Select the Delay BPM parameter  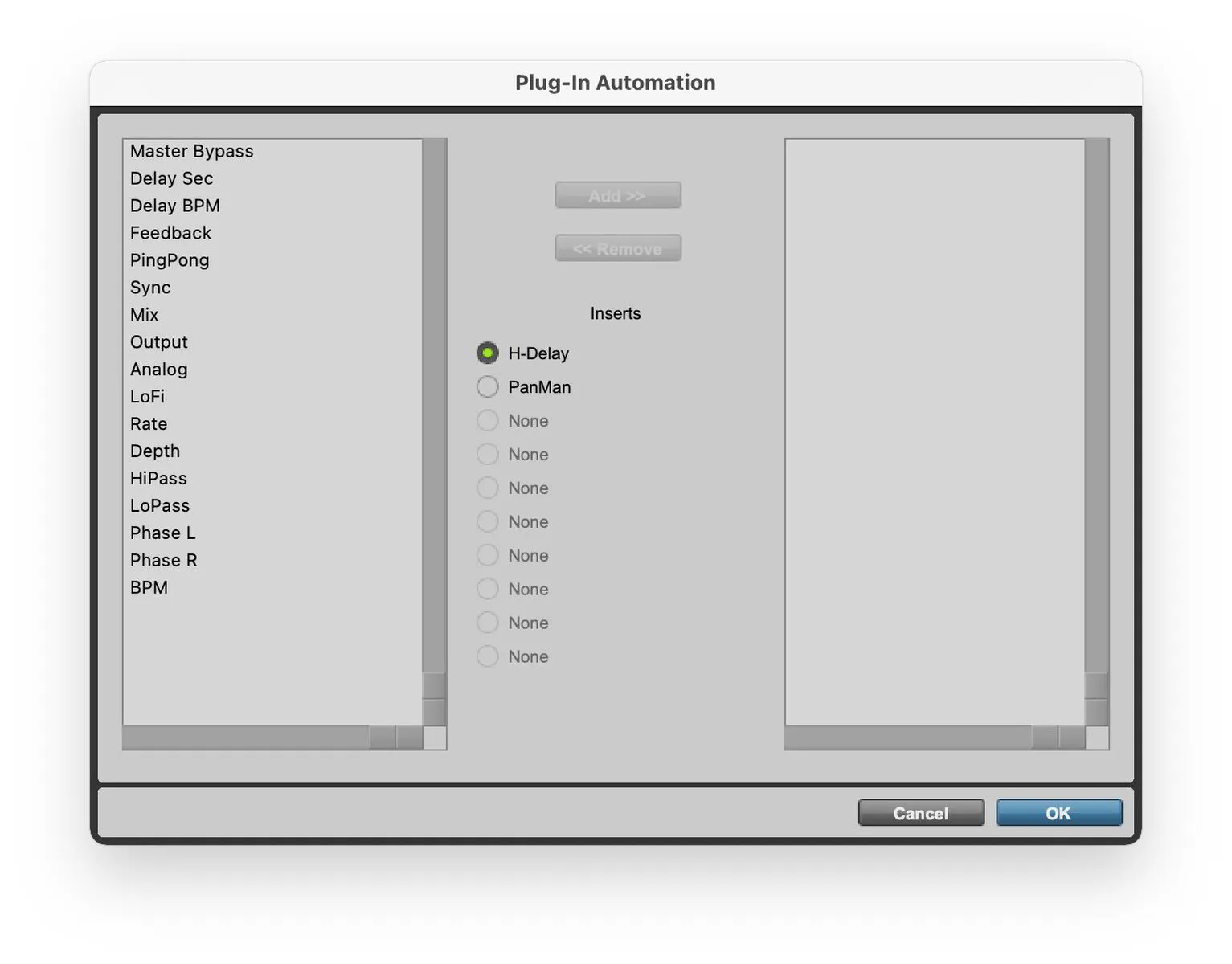pyautogui.click(x=174, y=206)
